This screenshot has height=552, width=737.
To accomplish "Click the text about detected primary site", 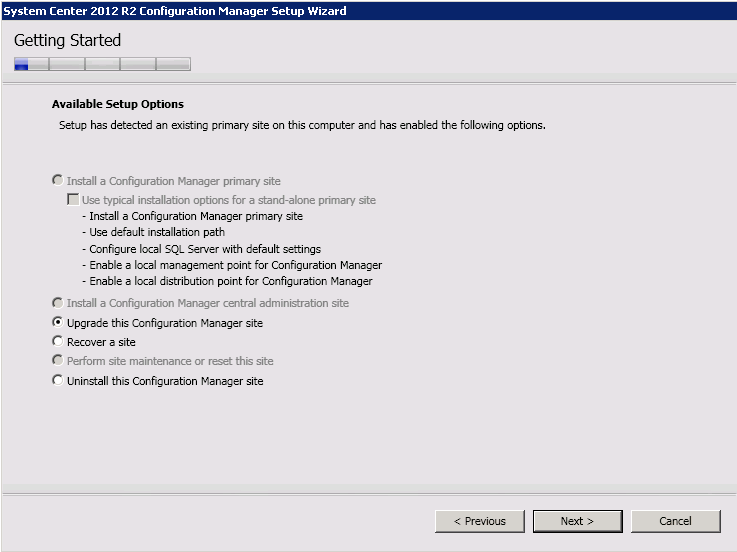I will (302, 125).
